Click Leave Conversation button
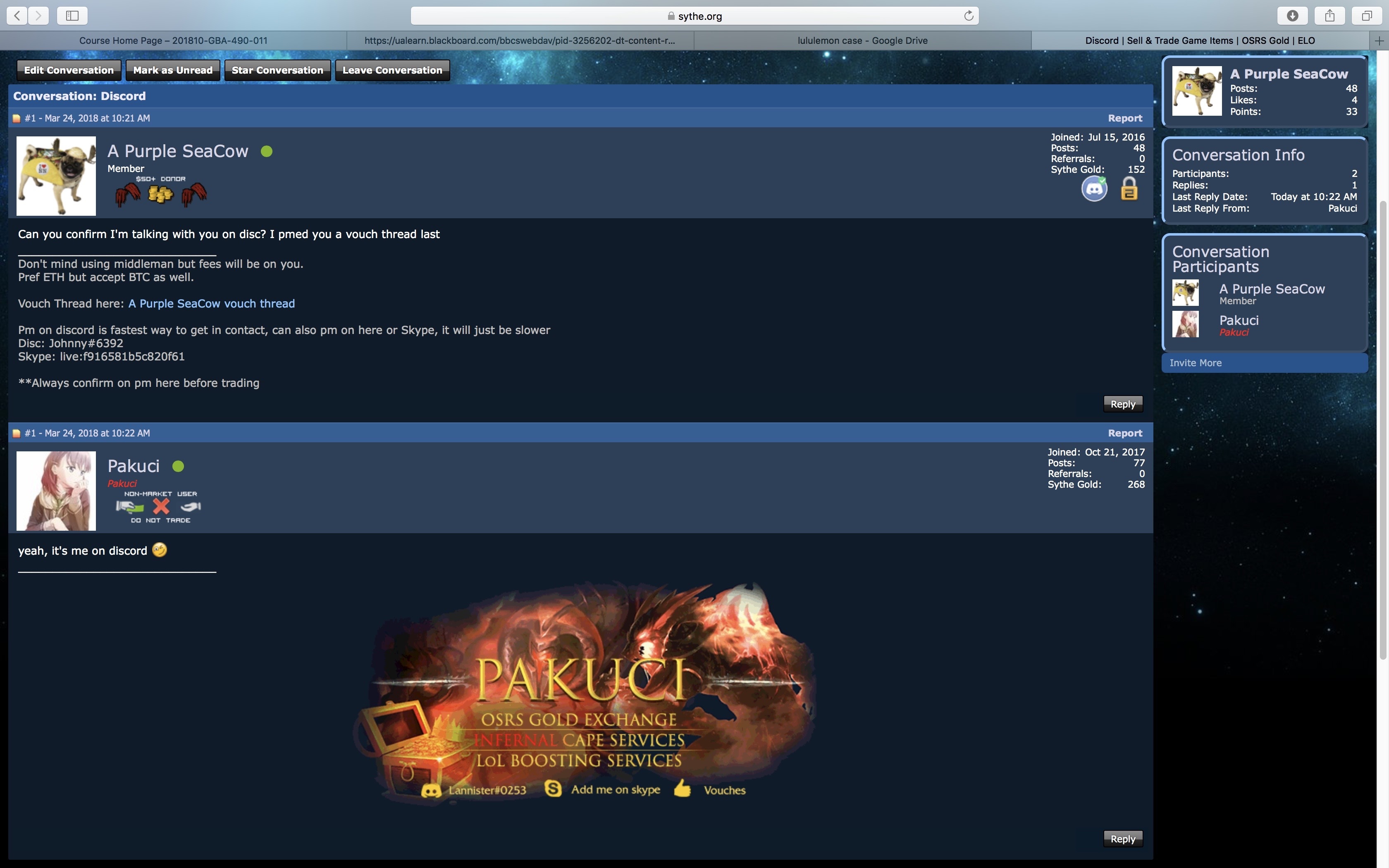 [x=392, y=70]
